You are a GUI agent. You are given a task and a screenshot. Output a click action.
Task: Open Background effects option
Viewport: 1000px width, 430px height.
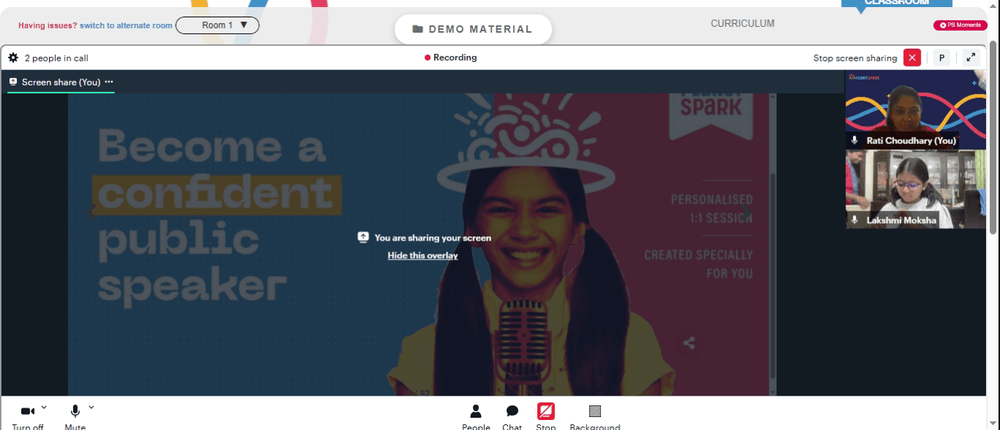pyautogui.click(x=595, y=418)
